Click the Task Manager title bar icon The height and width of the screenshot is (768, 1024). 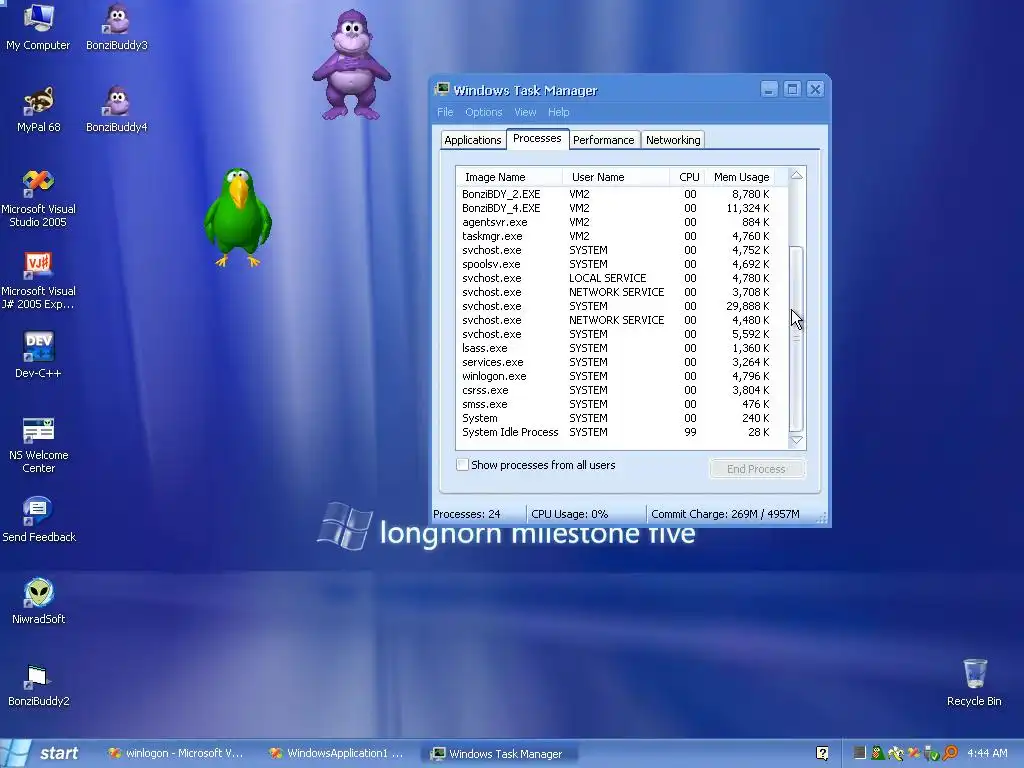pos(443,89)
